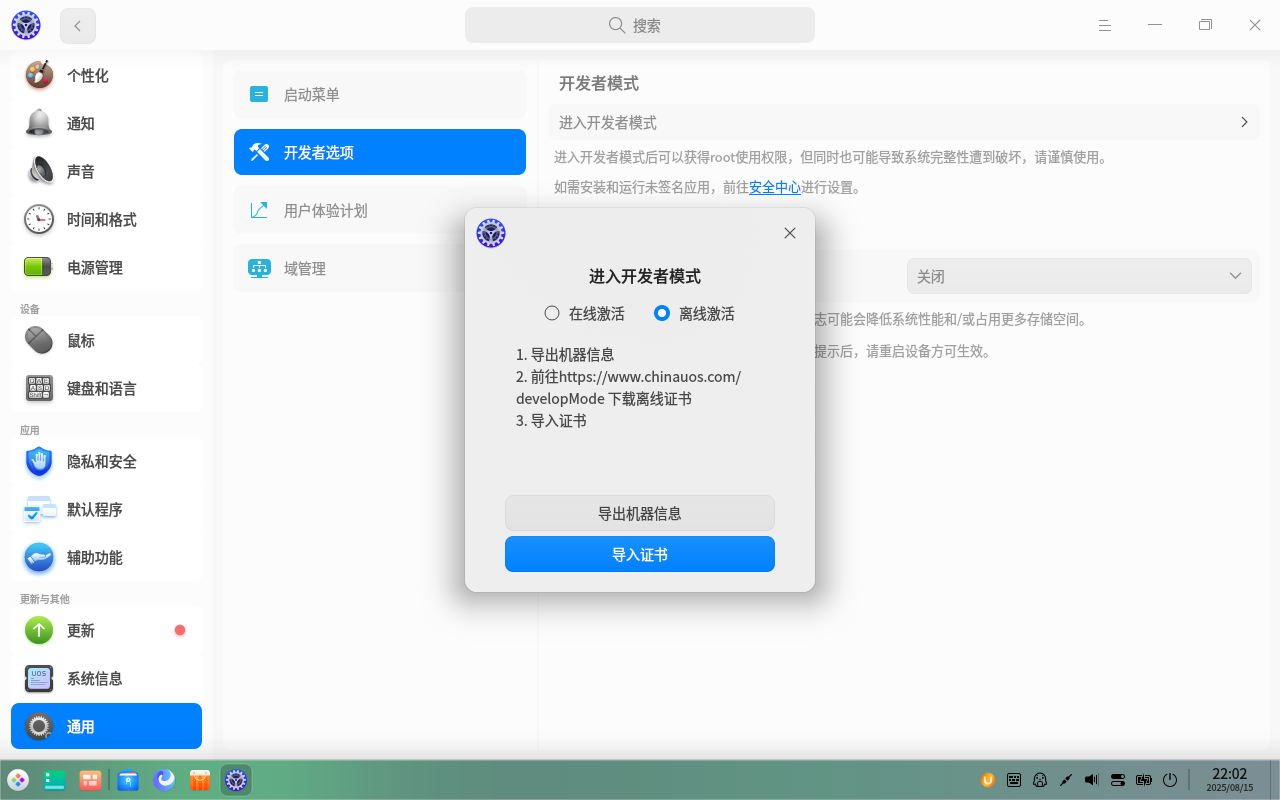Click the search input field
Image resolution: width=1280 pixels, height=800 pixels.
coord(639,25)
